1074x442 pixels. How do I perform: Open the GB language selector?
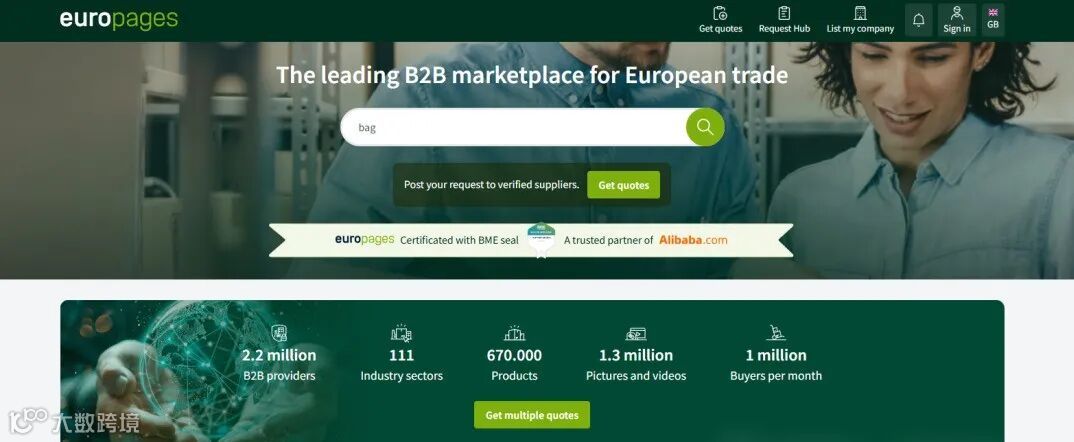coord(992,20)
